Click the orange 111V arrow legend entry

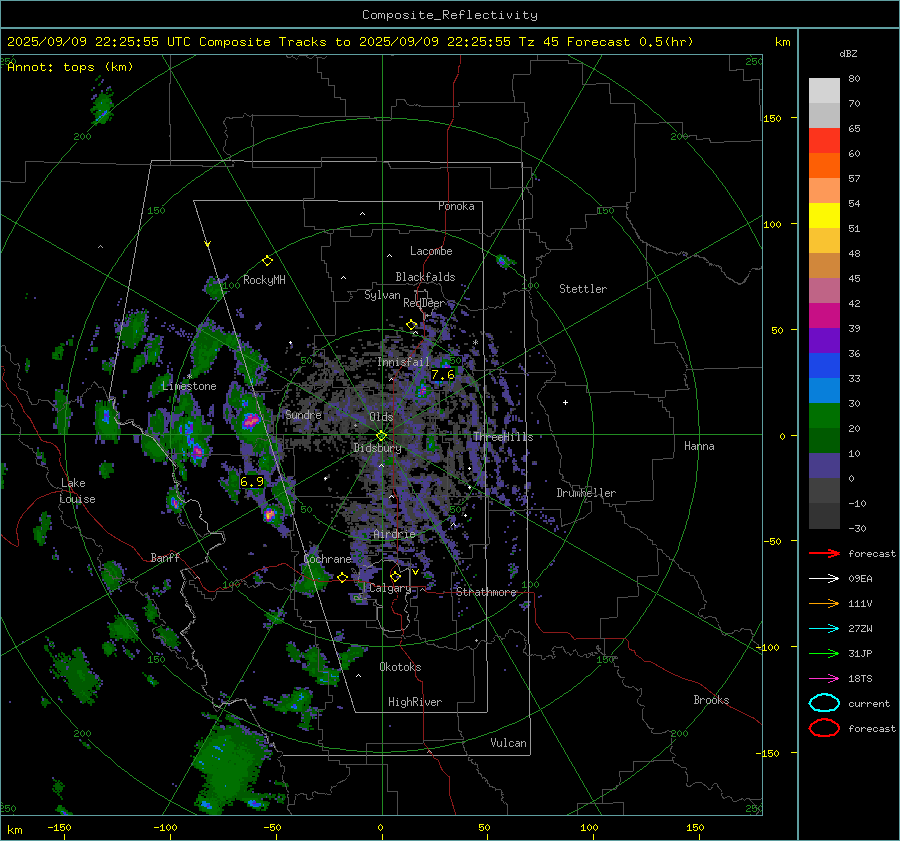click(824, 603)
